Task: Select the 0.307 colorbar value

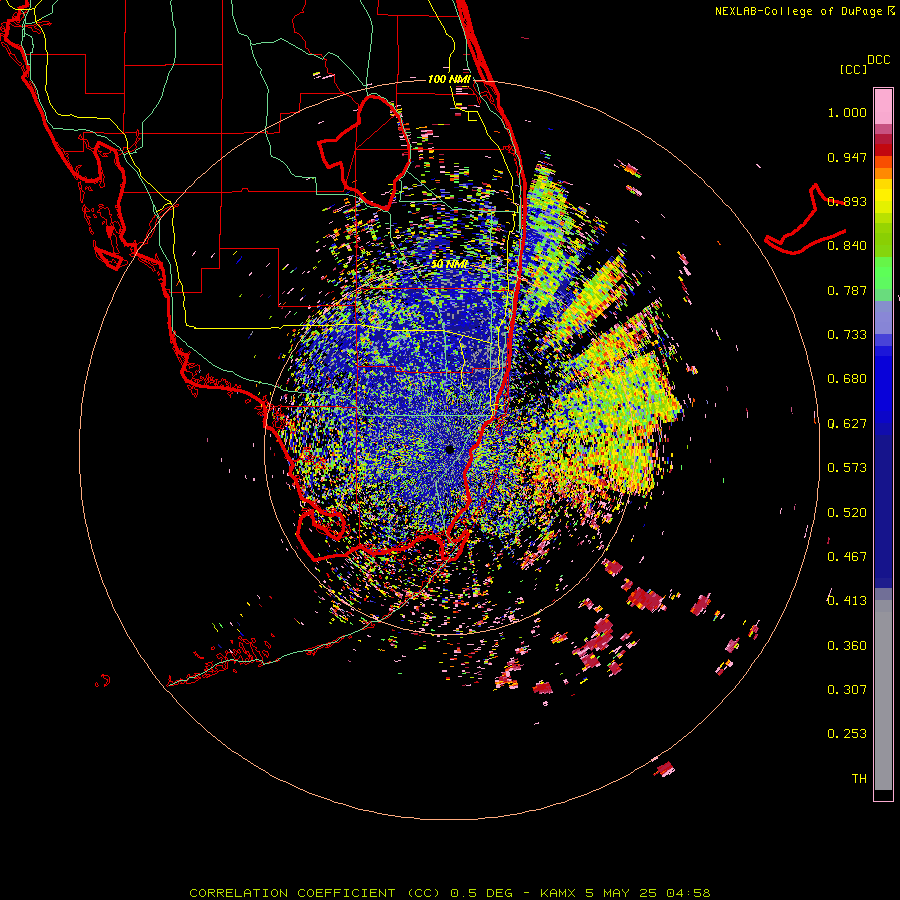Action: click(x=847, y=690)
